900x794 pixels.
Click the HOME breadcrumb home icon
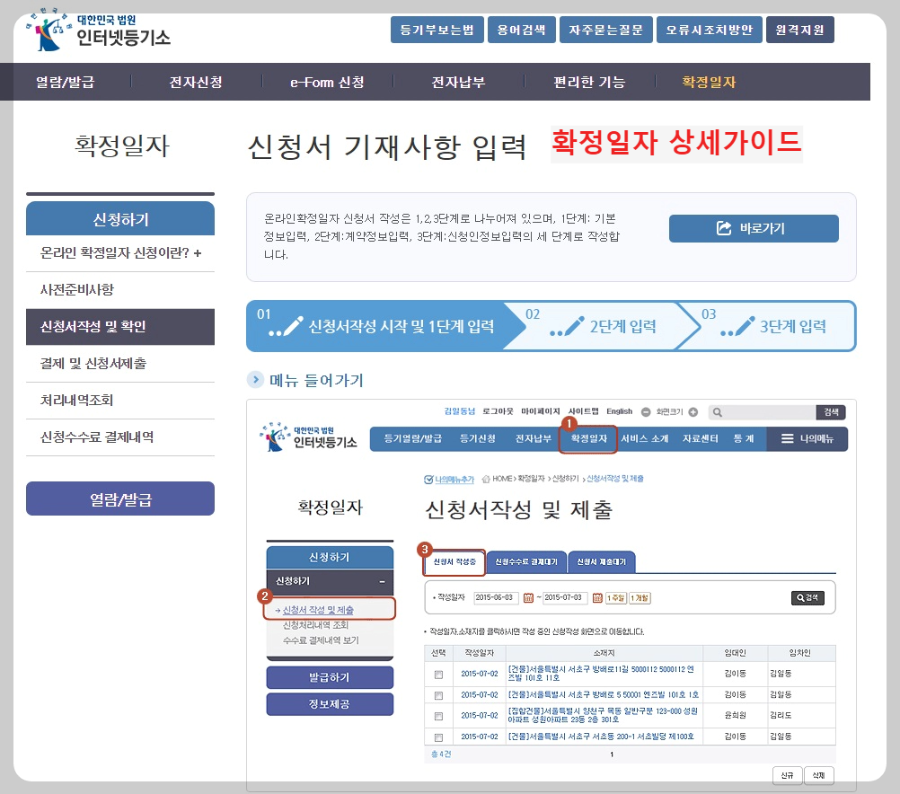(x=486, y=478)
